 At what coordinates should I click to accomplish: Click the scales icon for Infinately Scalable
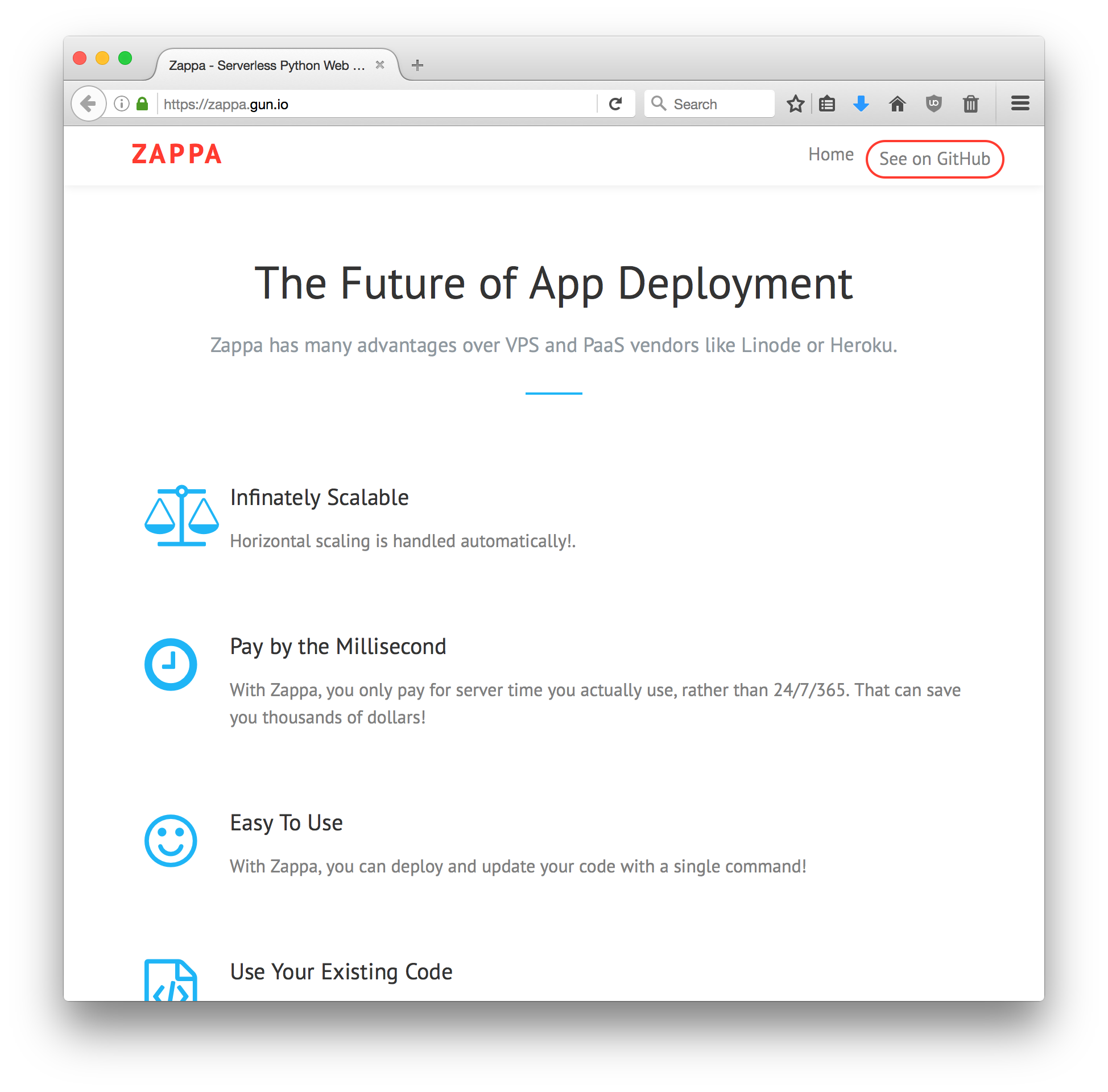coord(181,516)
